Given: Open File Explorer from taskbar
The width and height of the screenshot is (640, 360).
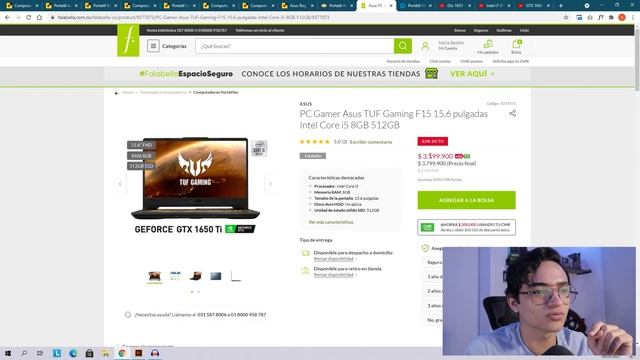Looking at the screenshot, I should pyautogui.click(x=106, y=353).
